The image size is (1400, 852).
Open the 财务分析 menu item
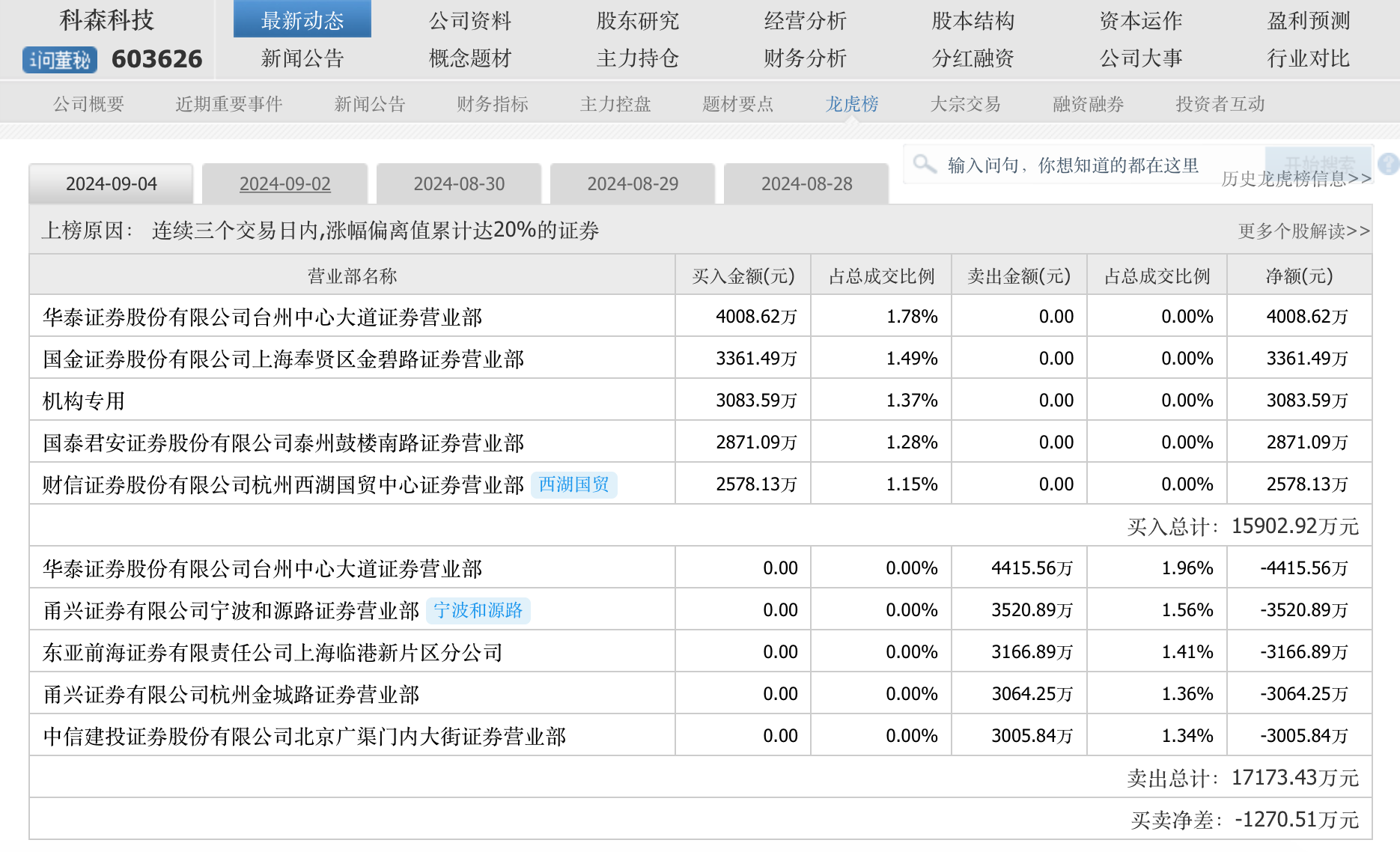(806, 58)
